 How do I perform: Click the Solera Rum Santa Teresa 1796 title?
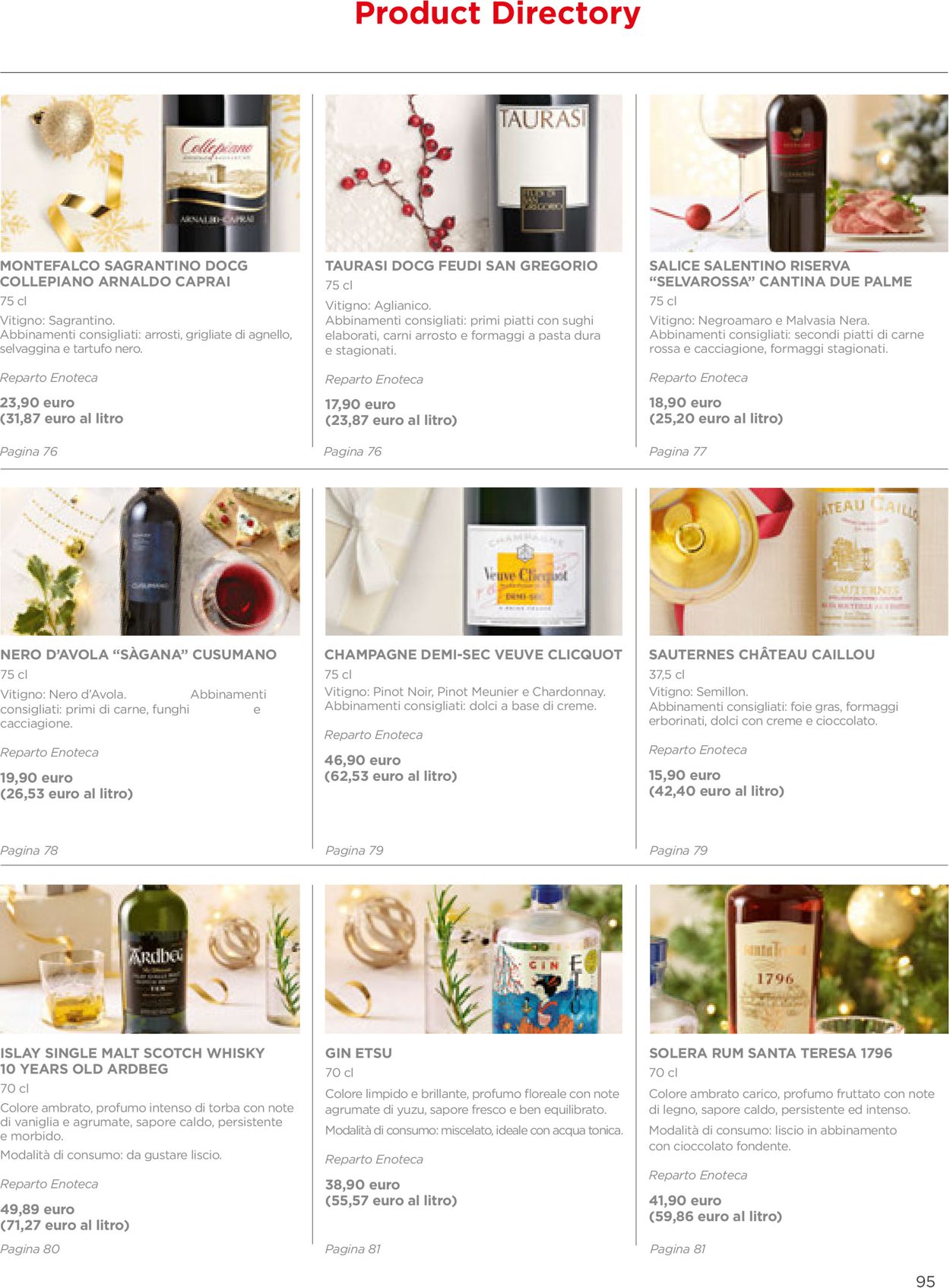771,1053
